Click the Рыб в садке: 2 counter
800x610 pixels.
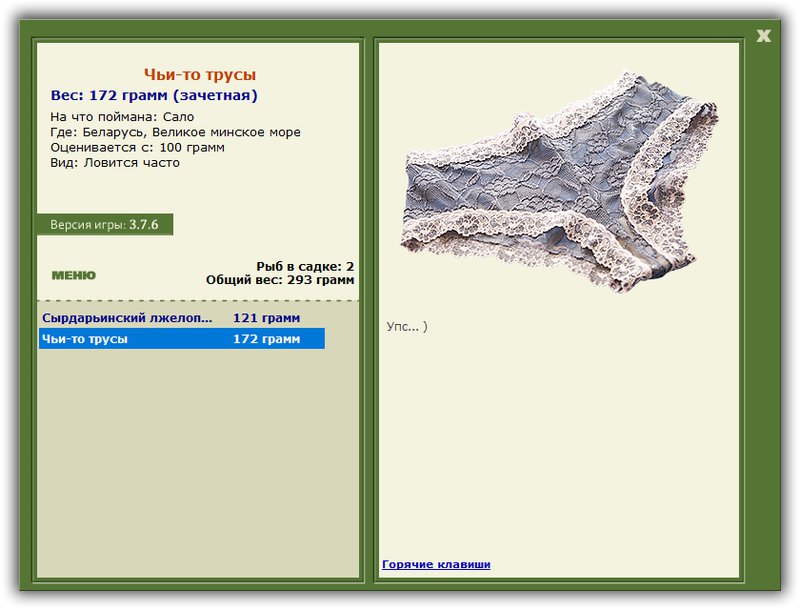305,266
